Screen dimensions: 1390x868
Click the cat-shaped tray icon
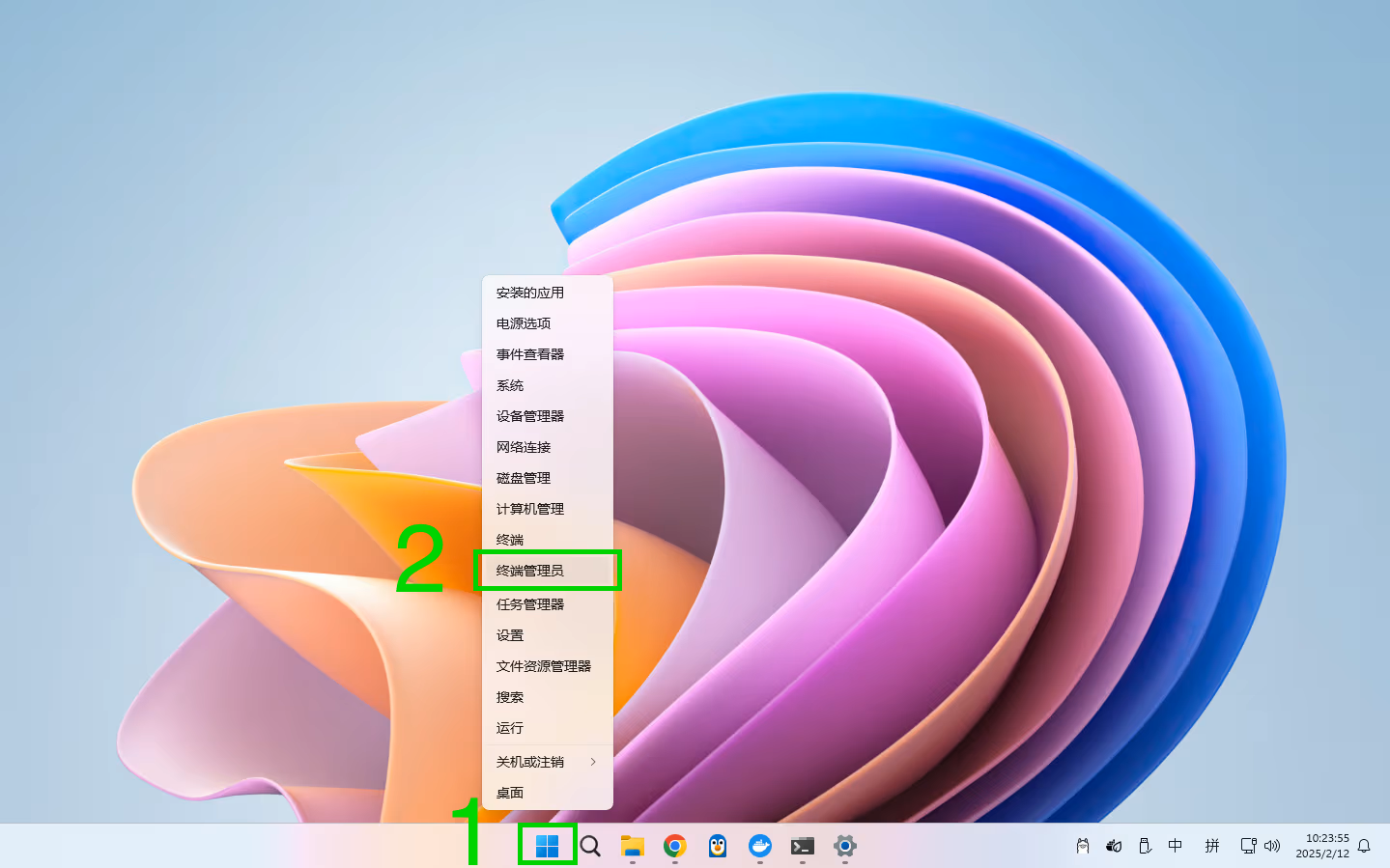click(1083, 846)
